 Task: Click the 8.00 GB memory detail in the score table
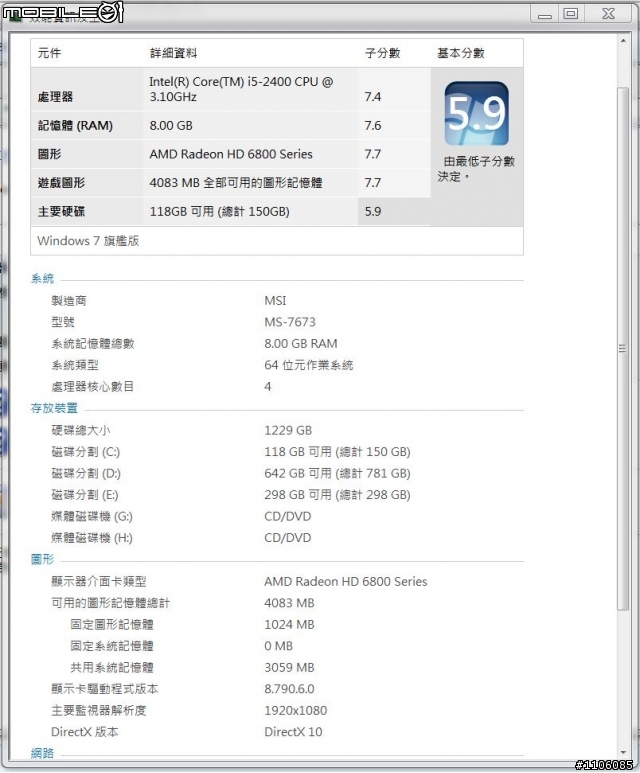tap(171, 126)
